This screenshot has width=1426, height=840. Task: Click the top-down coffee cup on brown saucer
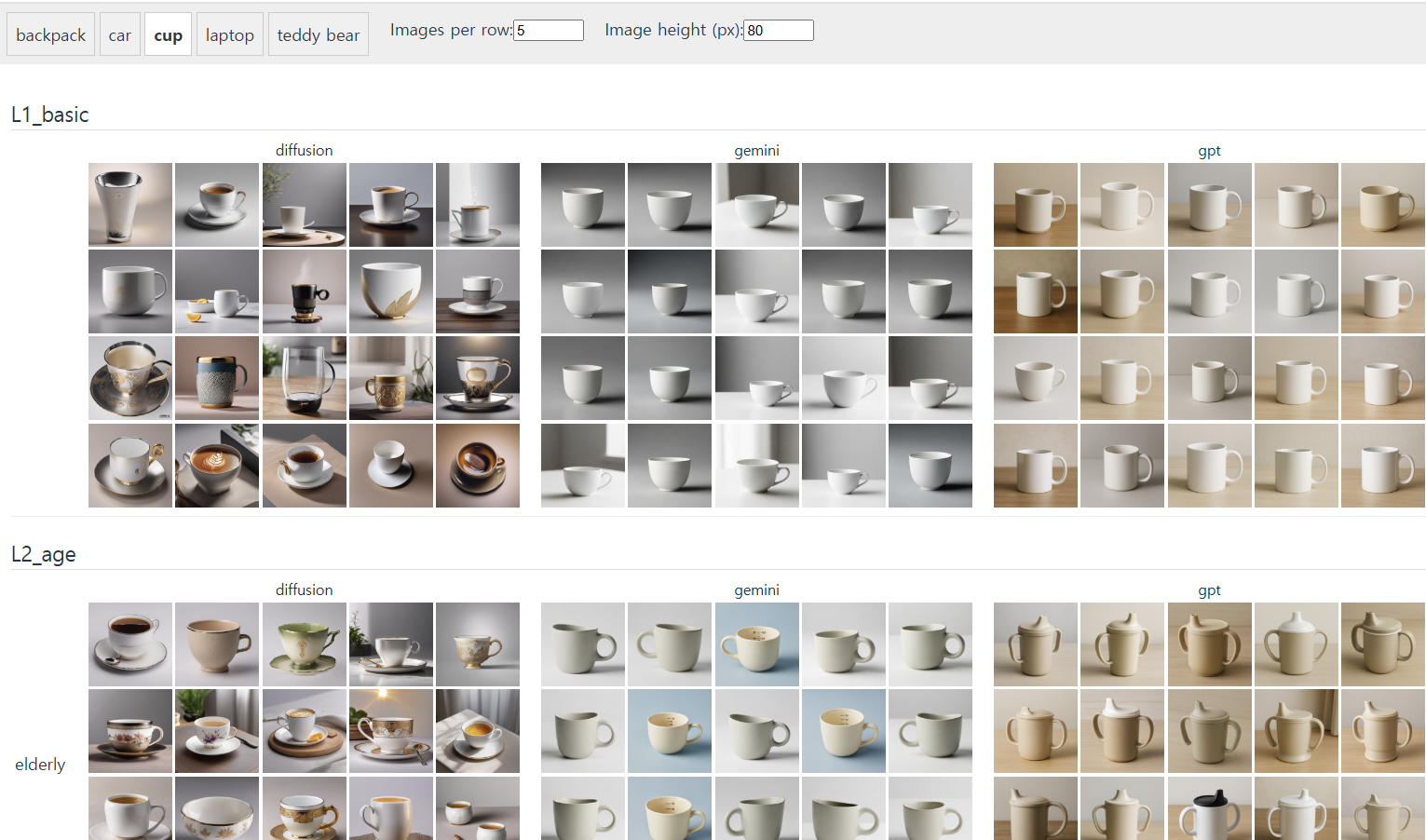[478, 466]
